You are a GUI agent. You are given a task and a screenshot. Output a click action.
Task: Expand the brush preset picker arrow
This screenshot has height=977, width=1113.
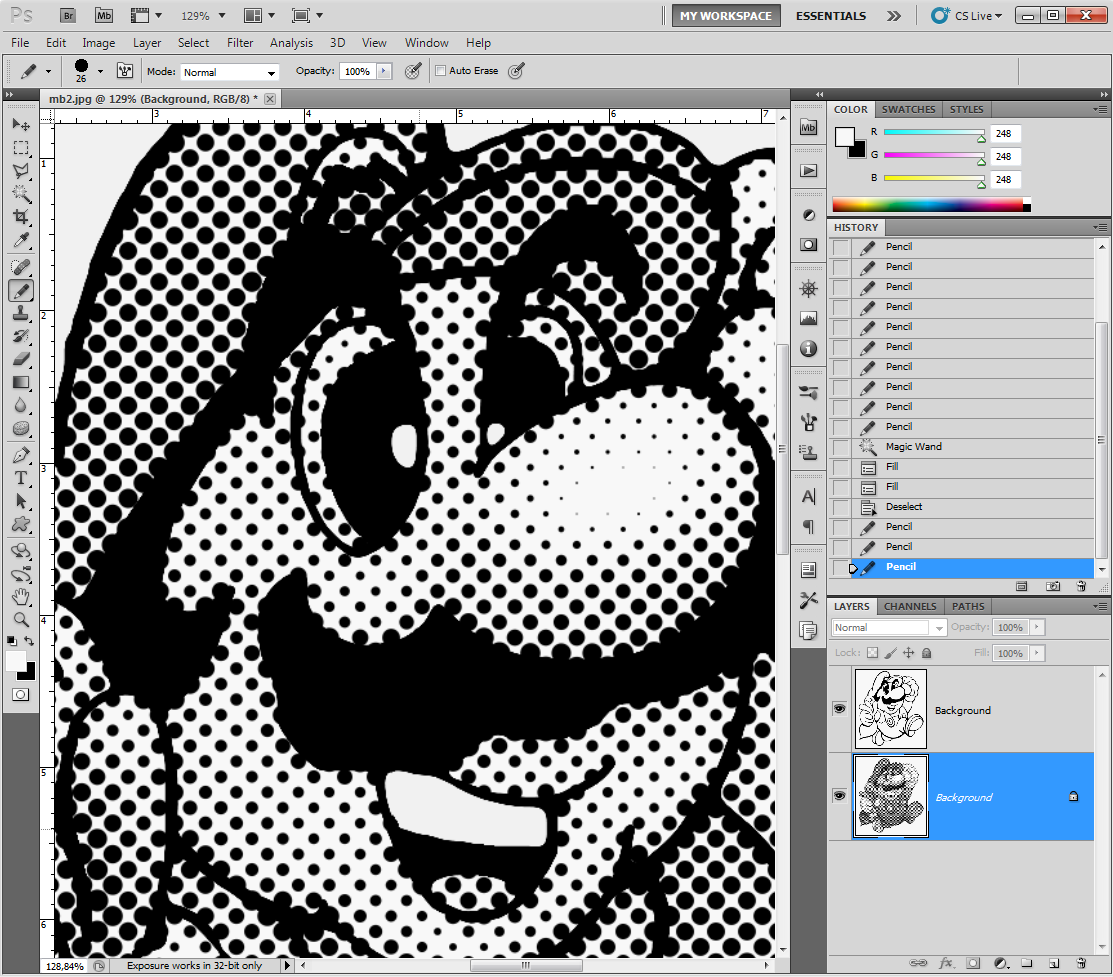(100, 72)
